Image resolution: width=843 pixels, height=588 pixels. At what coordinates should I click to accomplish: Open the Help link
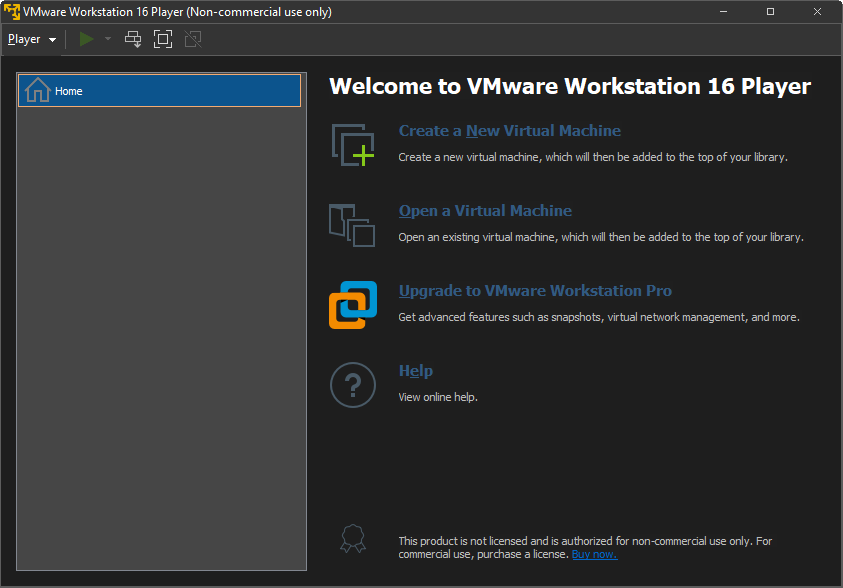(415, 371)
